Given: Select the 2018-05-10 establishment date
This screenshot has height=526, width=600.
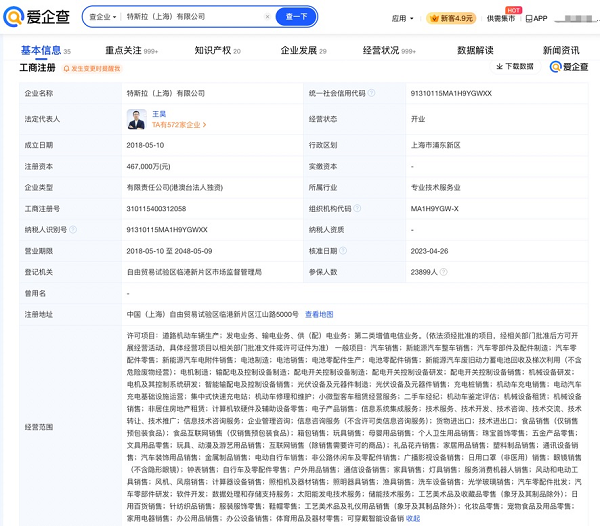Looking at the screenshot, I should click(145, 145).
